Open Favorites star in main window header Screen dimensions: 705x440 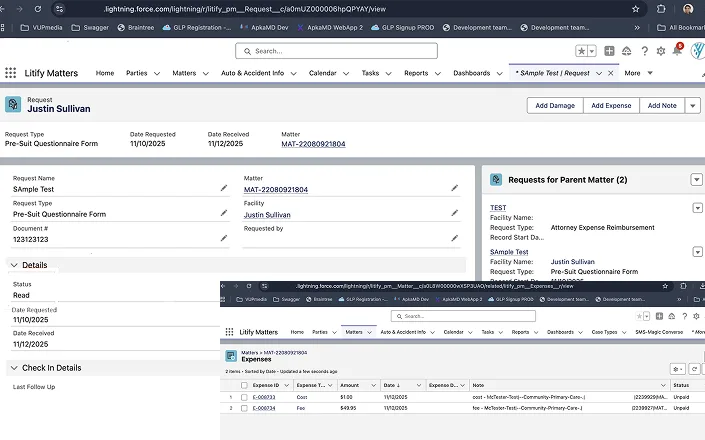pyautogui.click(x=581, y=51)
